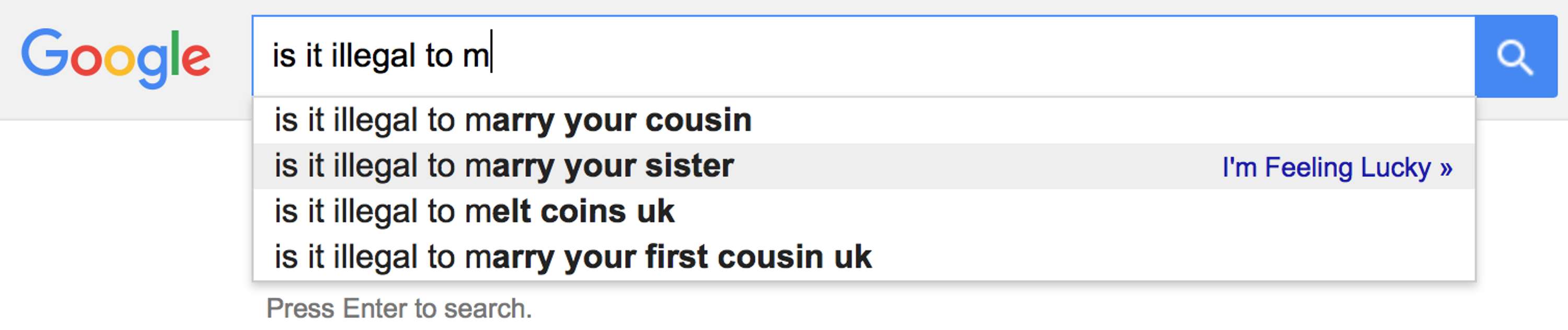Click bold "coins uk" text in third suggestion
The width and height of the screenshot is (1568, 330).
607,211
